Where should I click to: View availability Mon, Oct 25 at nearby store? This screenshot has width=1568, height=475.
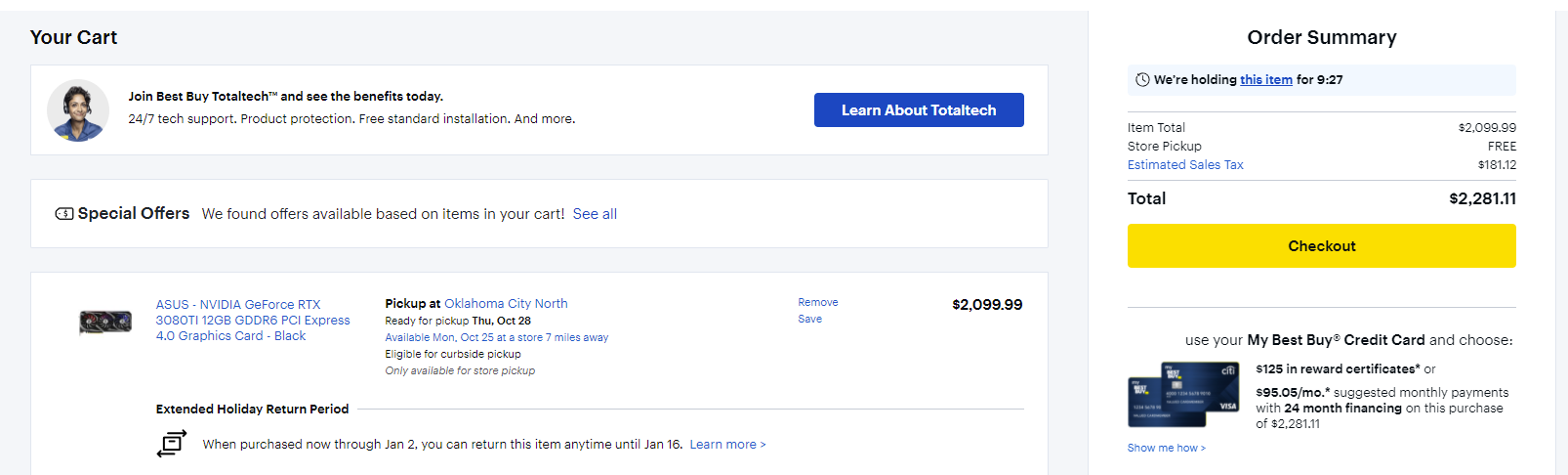496,337
